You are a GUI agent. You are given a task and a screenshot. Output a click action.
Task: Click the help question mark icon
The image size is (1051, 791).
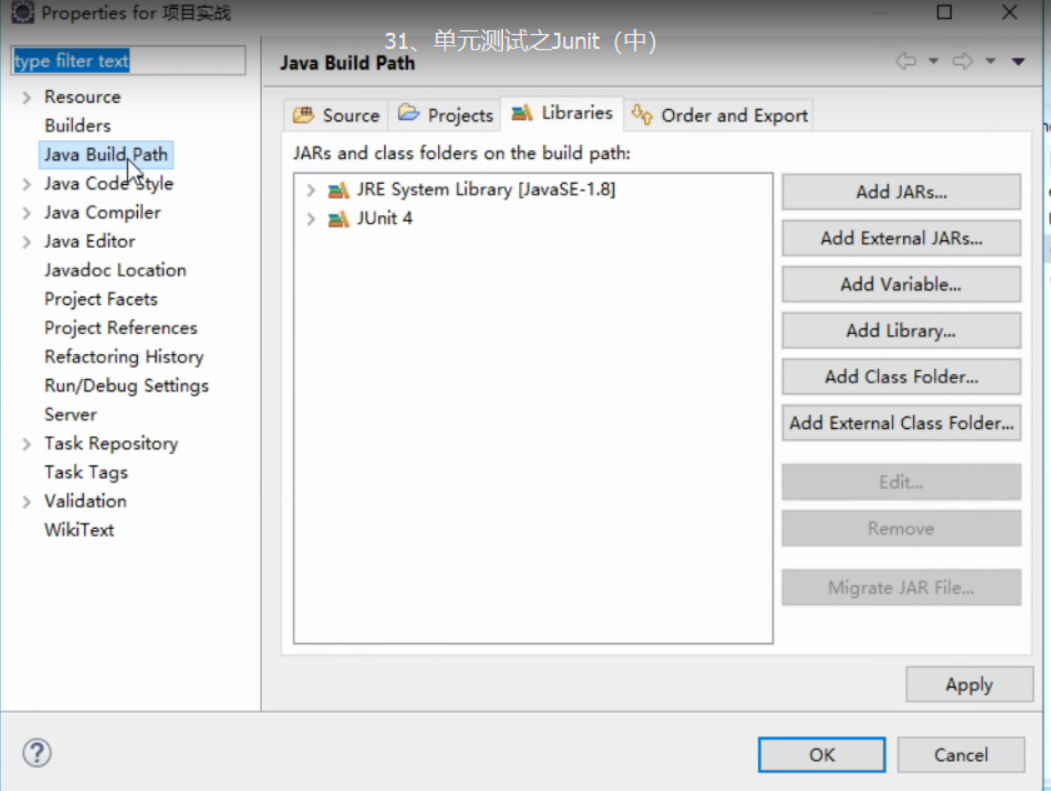(37, 753)
